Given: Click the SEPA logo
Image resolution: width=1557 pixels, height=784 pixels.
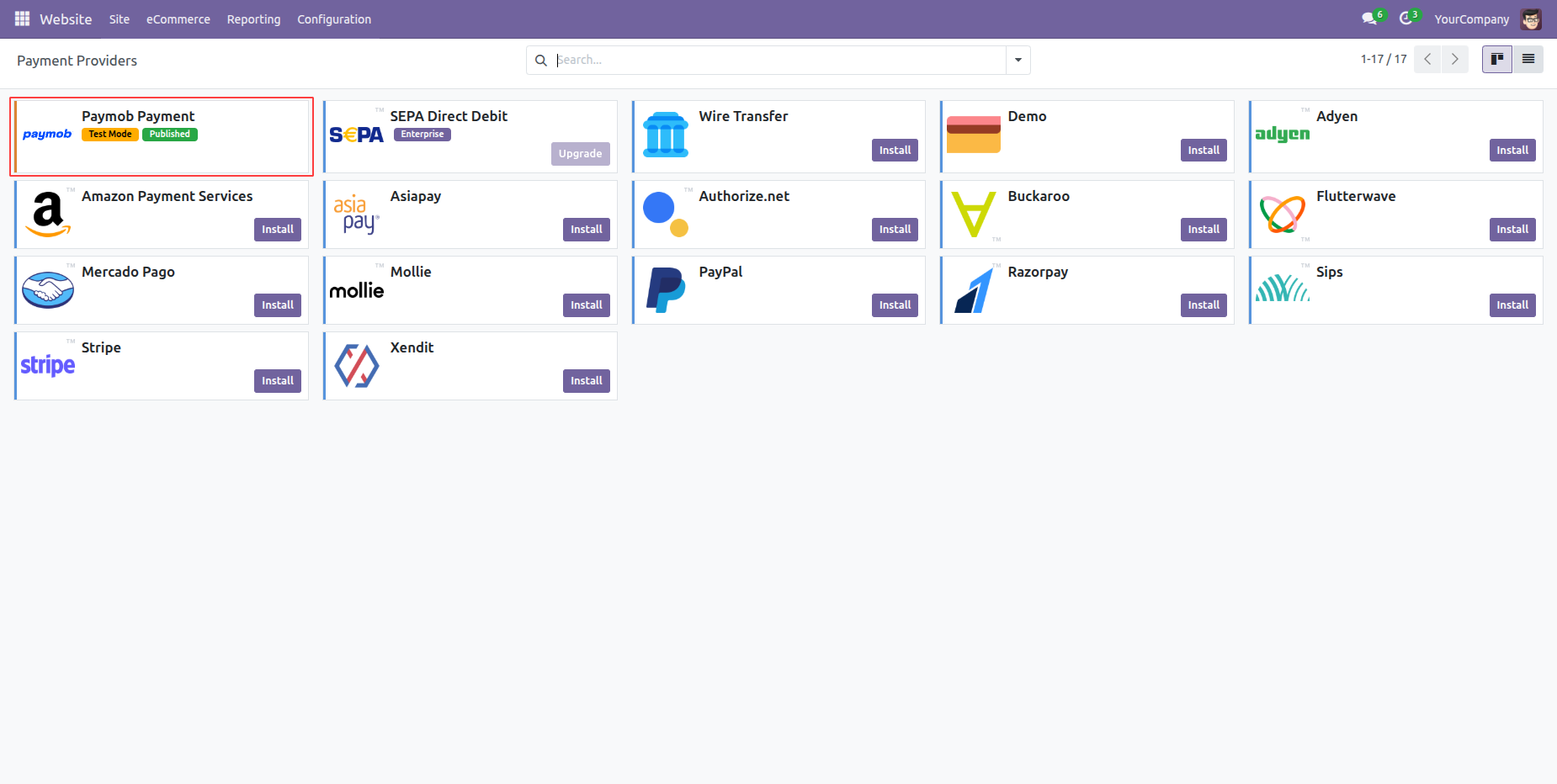Looking at the screenshot, I should tap(357, 135).
